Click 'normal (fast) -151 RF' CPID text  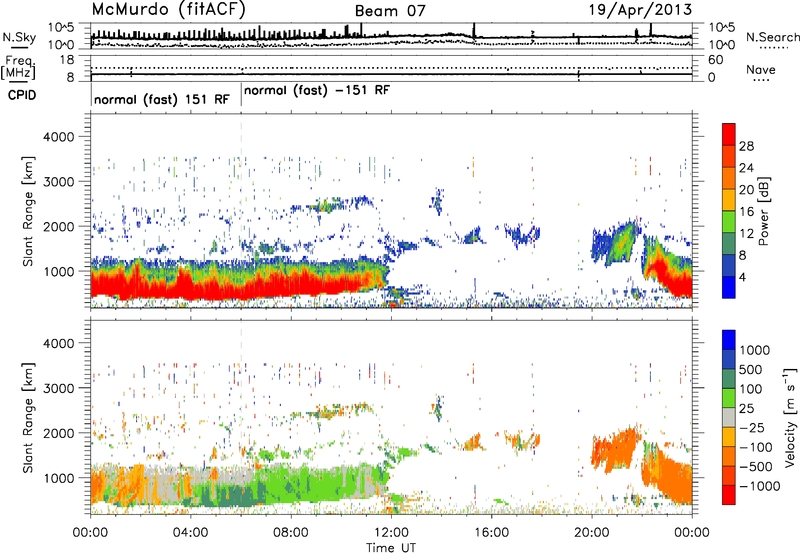(x=317, y=91)
